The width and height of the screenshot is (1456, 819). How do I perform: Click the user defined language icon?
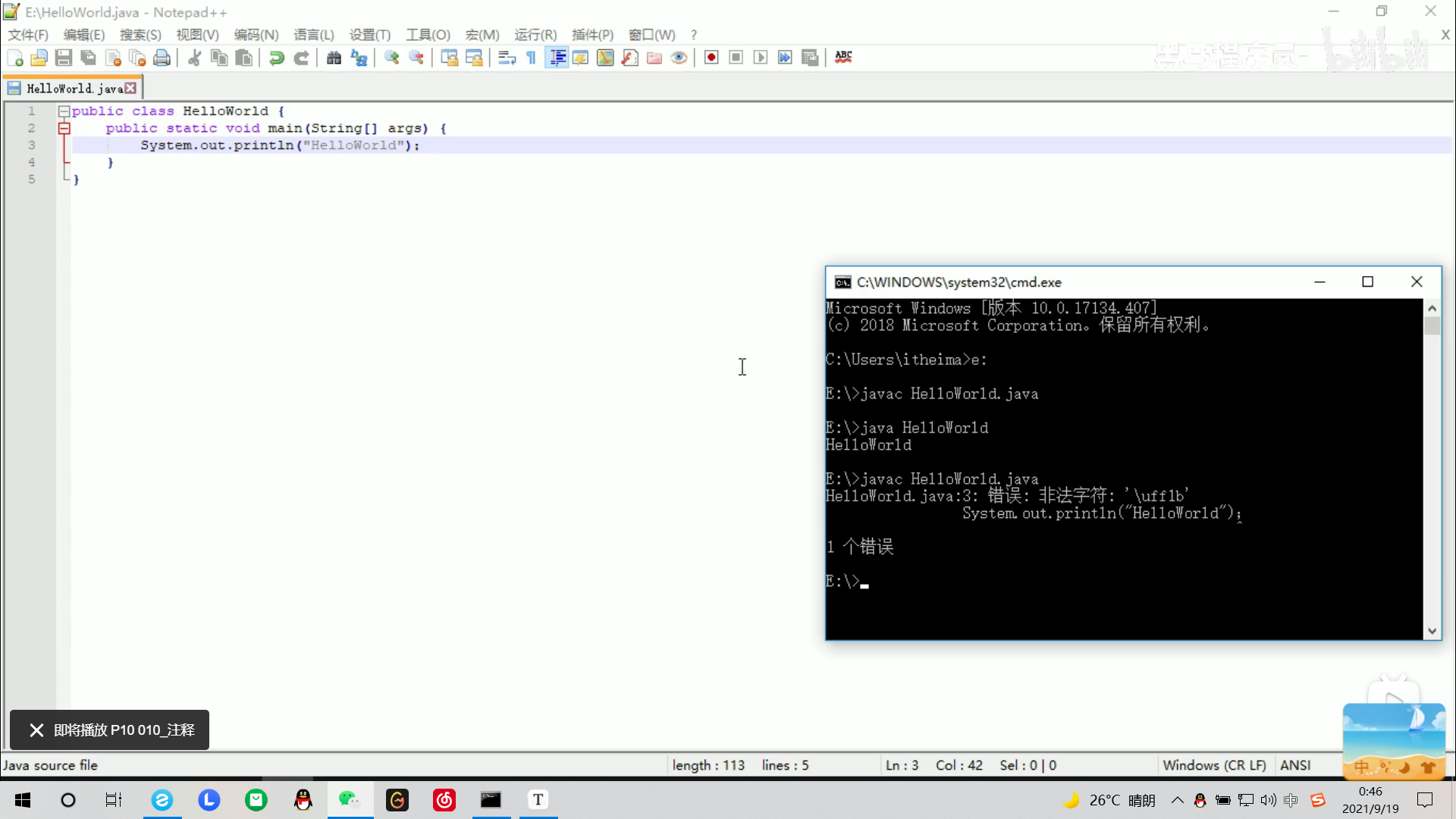click(x=581, y=58)
